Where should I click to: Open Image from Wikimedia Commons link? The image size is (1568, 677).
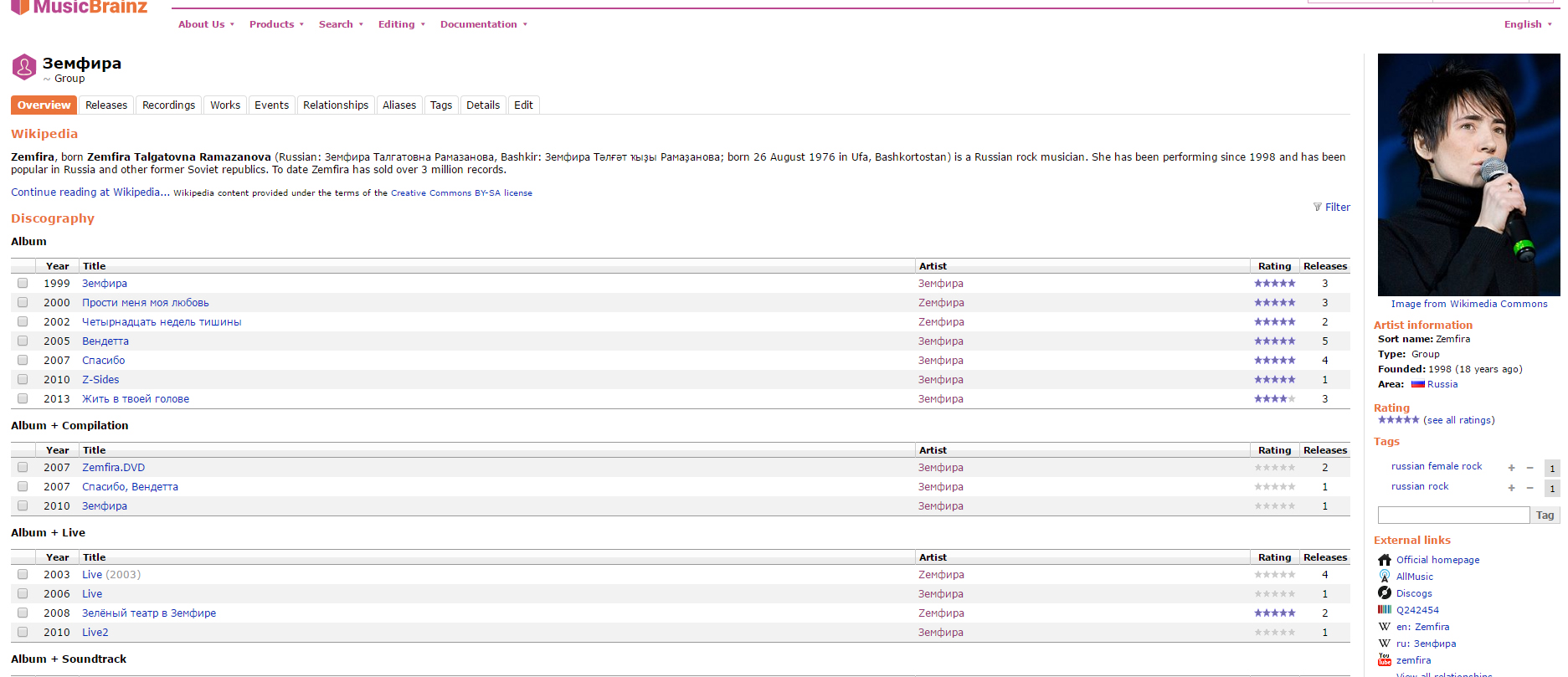(x=1469, y=305)
